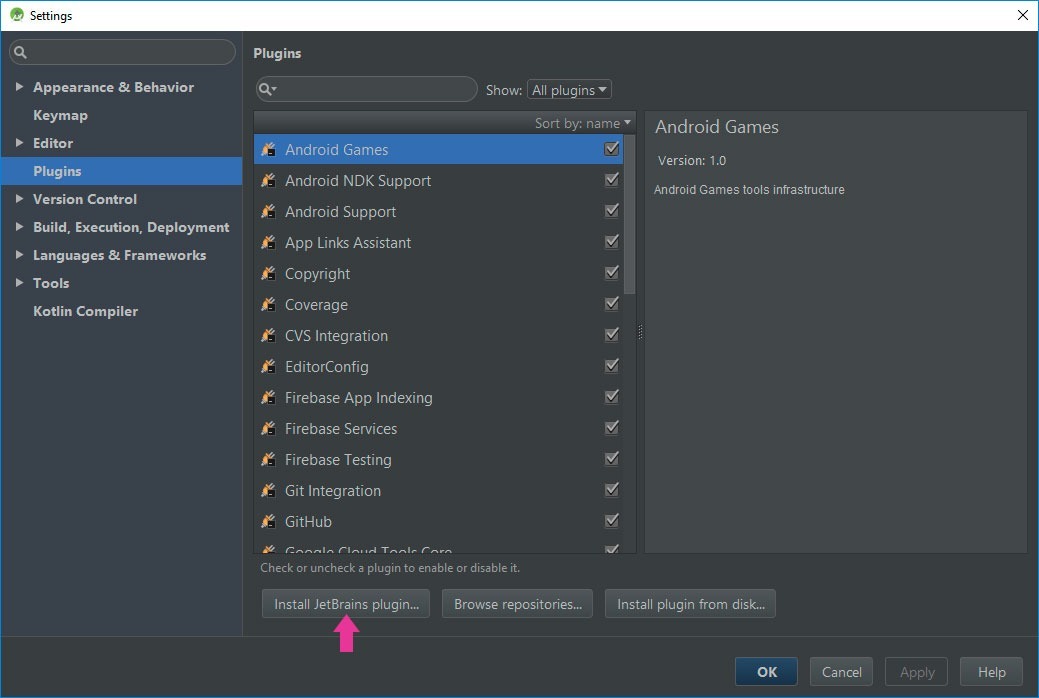Select Plugins in the settings sidebar
1039x698 pixels.
(122, 171)
